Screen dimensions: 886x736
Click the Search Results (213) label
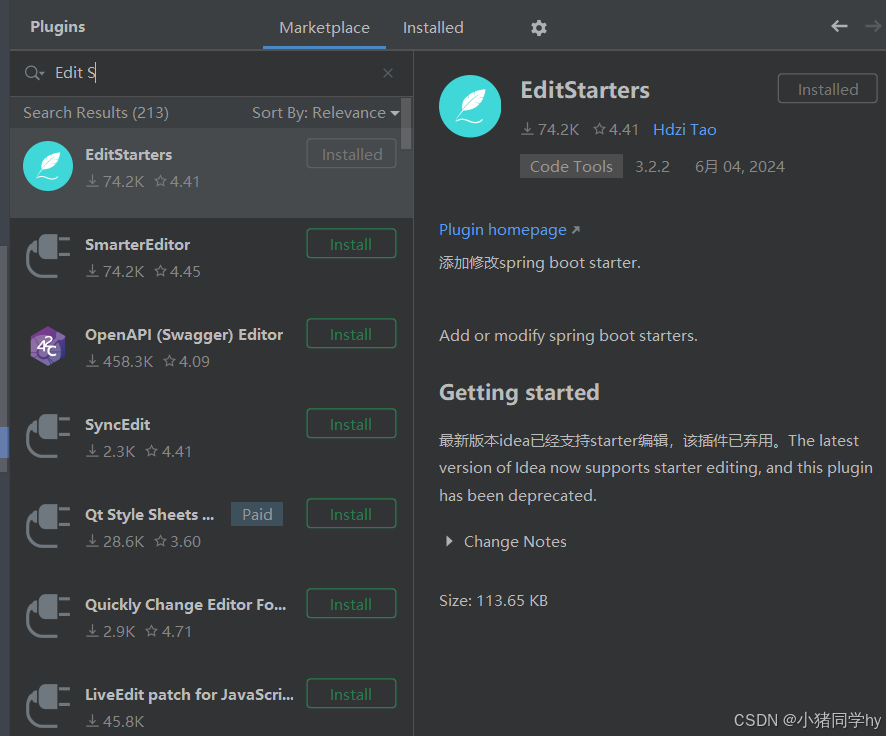[x=96, y=113]
